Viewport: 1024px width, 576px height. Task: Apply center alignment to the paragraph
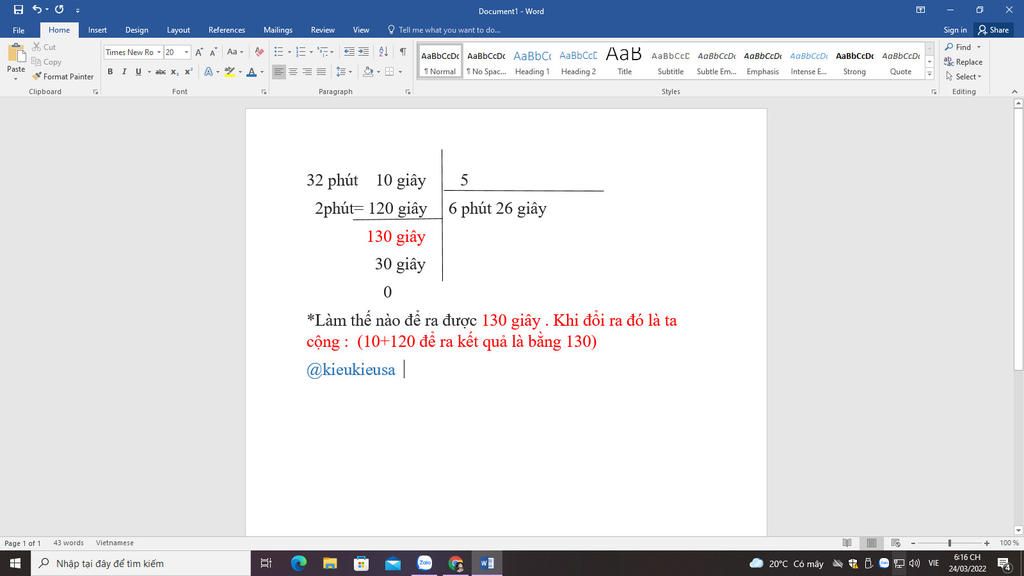293,72
